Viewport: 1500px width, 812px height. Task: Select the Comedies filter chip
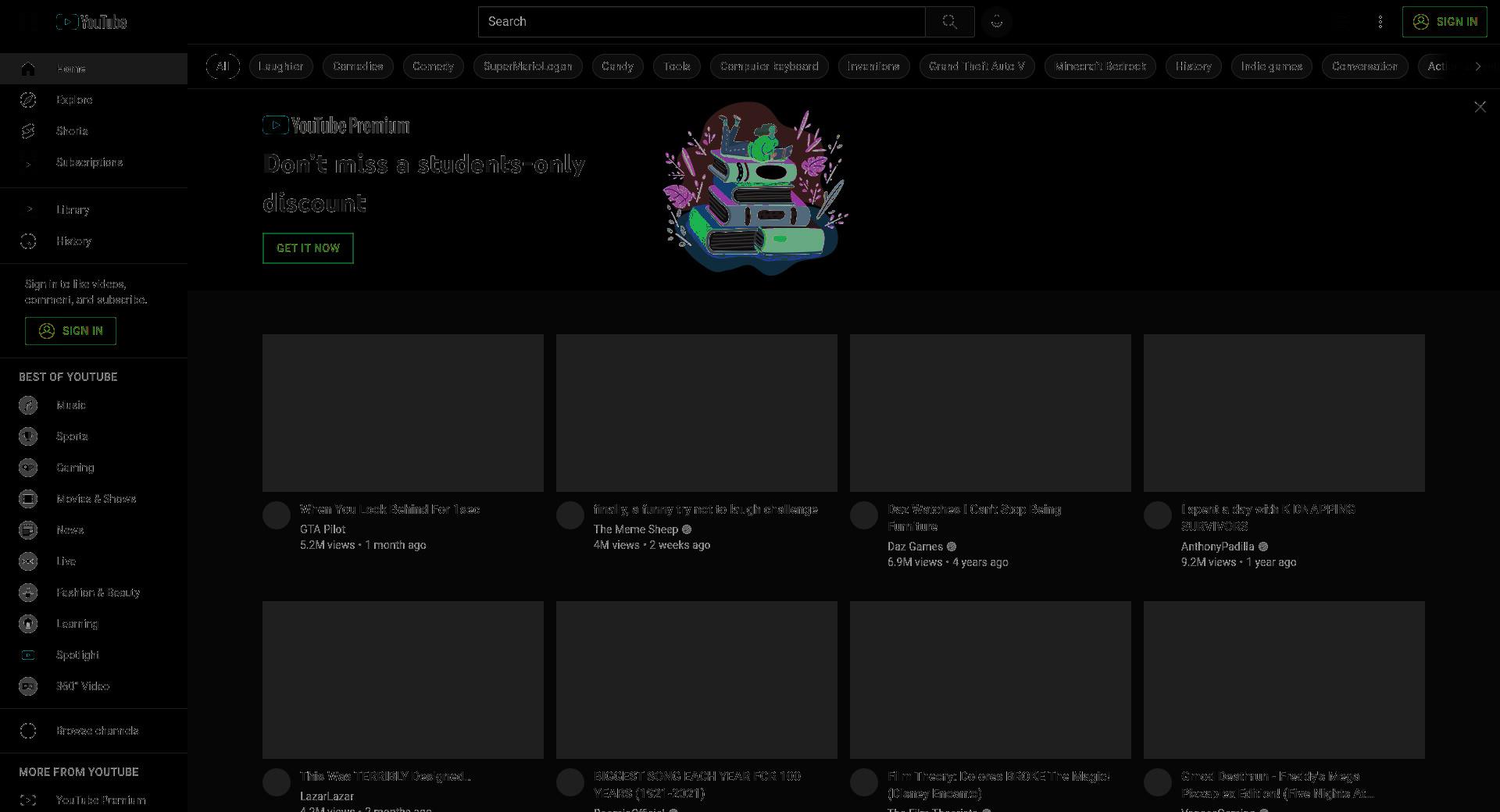pyautogui.click(x=358, y=66)
